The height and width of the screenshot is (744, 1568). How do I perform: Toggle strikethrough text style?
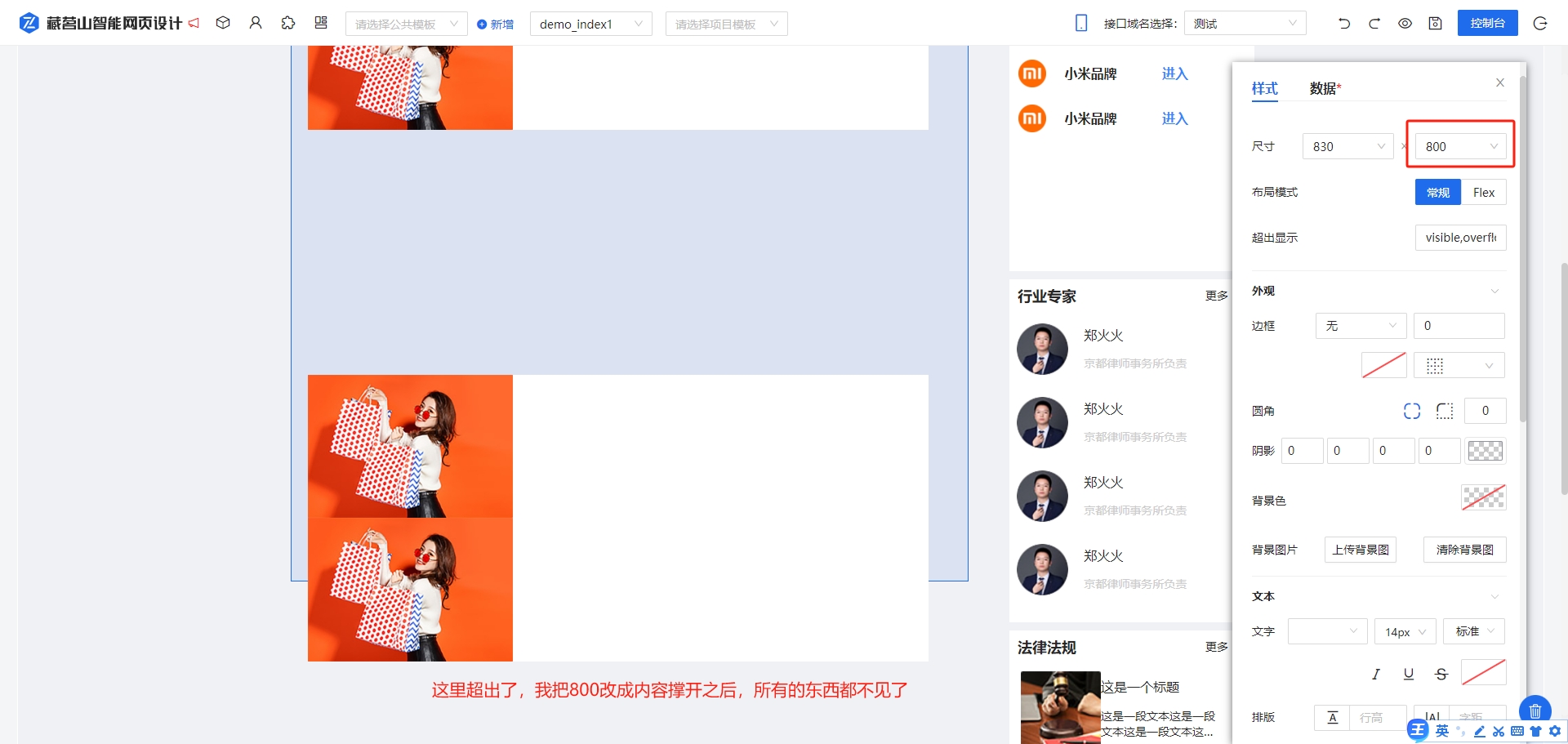click(1441, 674)
